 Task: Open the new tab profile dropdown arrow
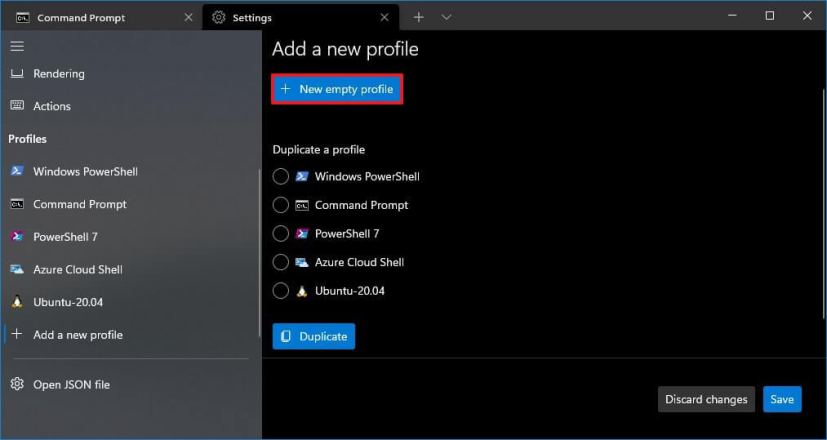click(446, 17)
